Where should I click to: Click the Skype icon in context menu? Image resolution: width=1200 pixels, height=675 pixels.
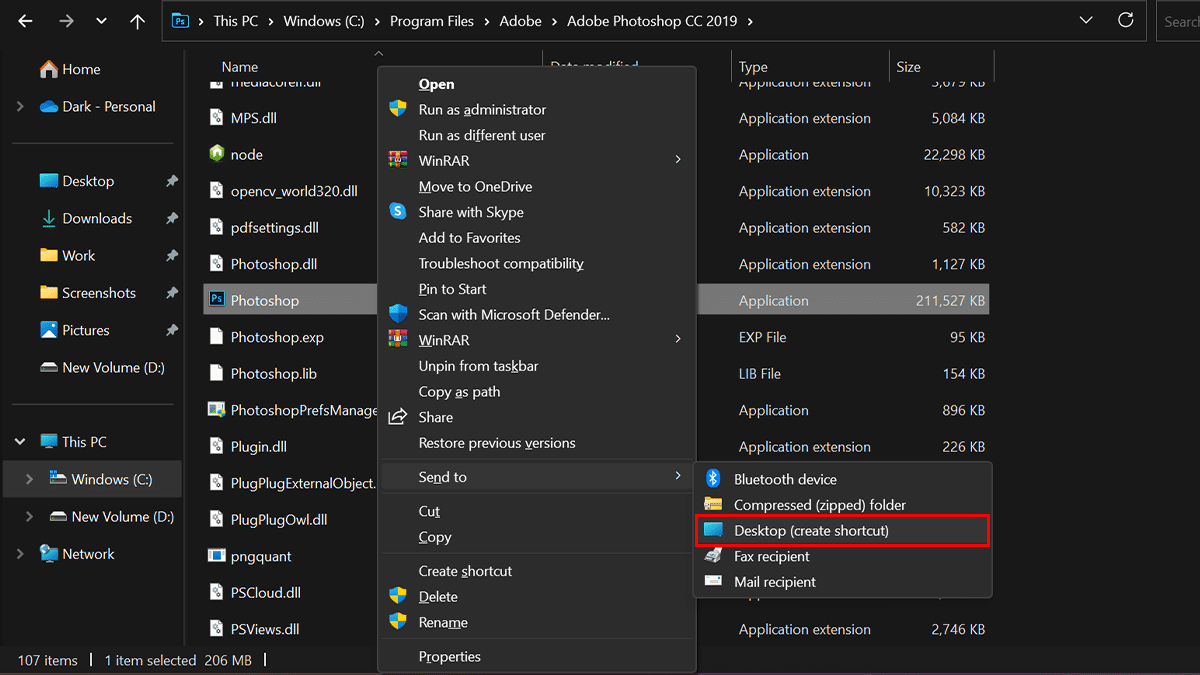point(398,212)
